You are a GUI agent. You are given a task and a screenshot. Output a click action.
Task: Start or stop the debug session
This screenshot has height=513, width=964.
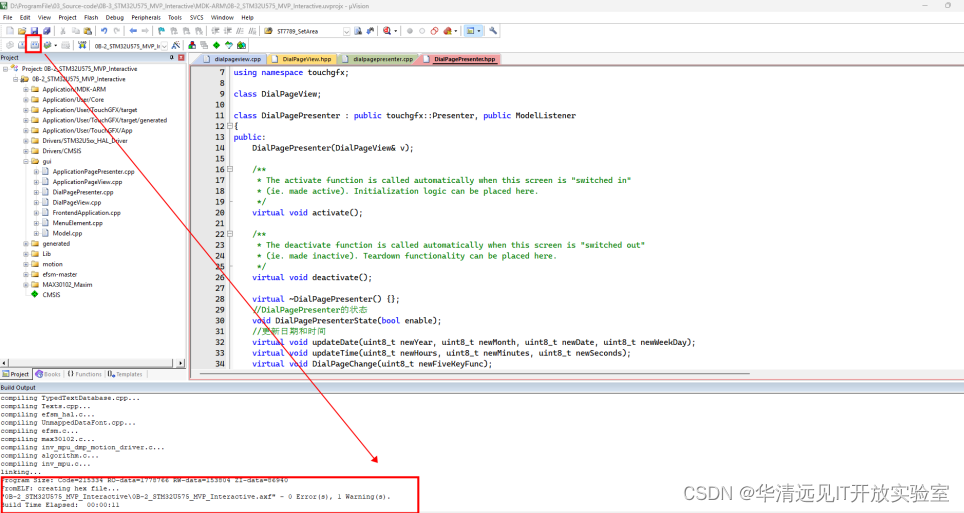tap(386, 31)
